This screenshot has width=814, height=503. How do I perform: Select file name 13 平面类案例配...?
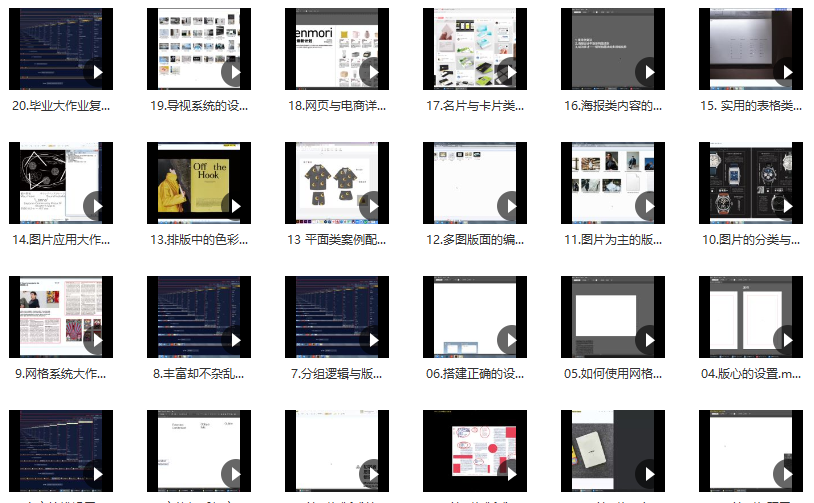[337, 240]
